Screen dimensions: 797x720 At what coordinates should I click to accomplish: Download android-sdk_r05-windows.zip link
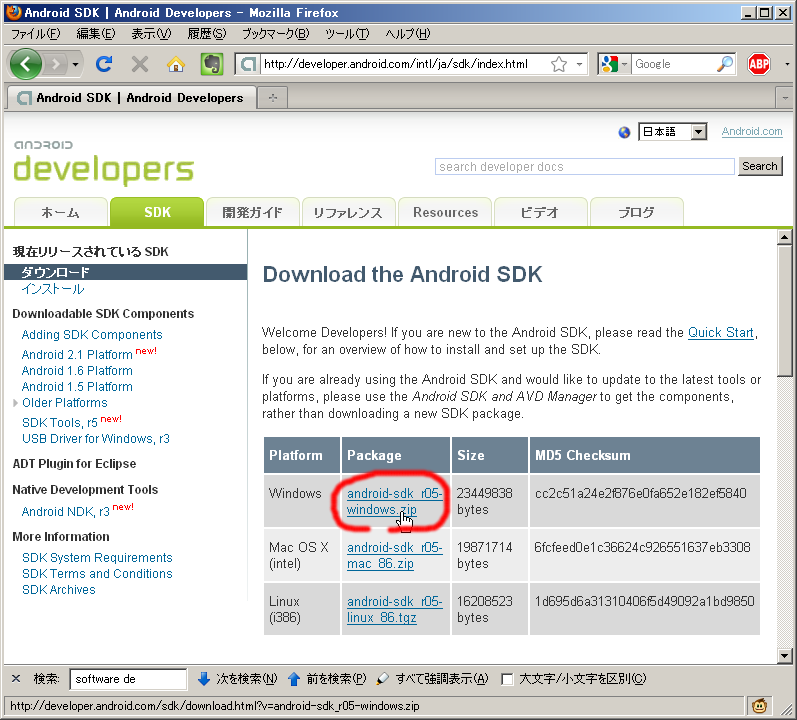[x=394, y=502]
